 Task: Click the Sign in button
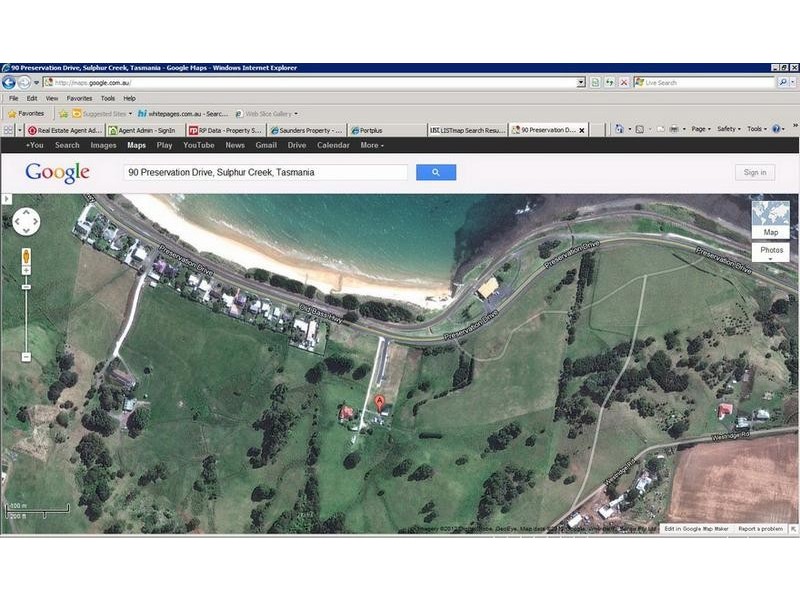point(755,172)
